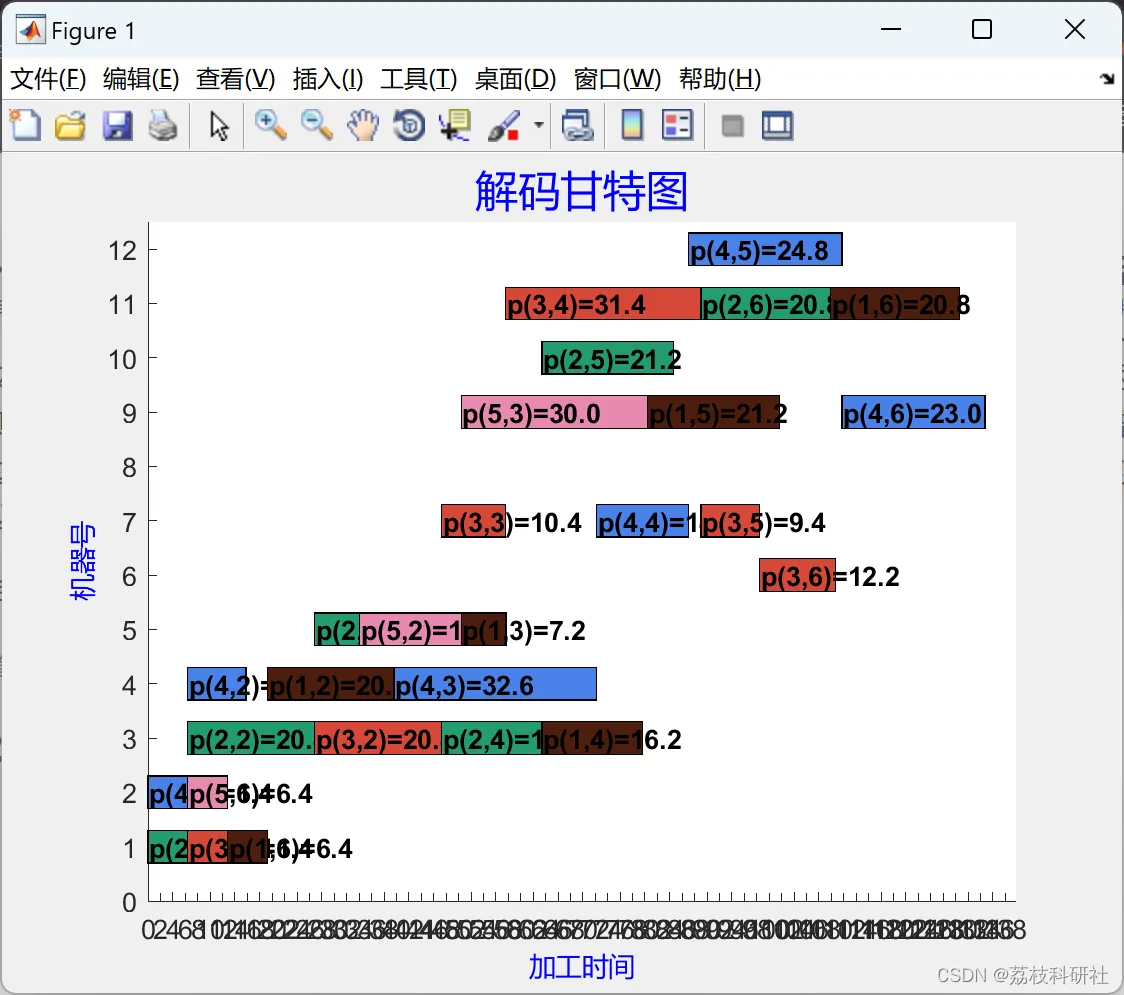Activate the Pan tool
This screenshot has width=1124, height=995.
(363, 125)
